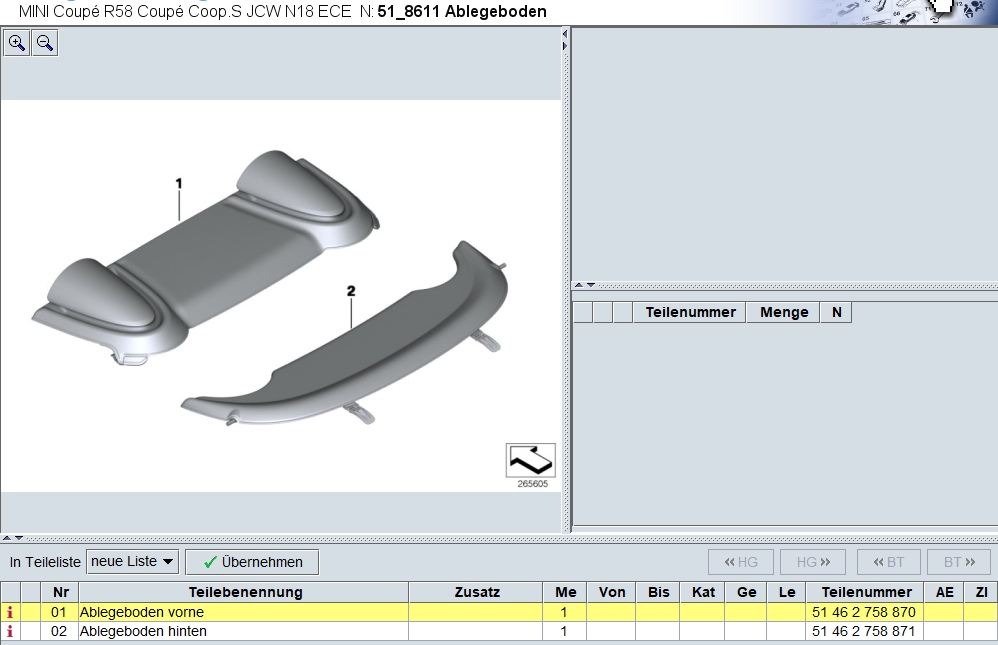Jump to previous diagram with «BT button
This screenshot has width=998, height=645.
coord(889,562)
